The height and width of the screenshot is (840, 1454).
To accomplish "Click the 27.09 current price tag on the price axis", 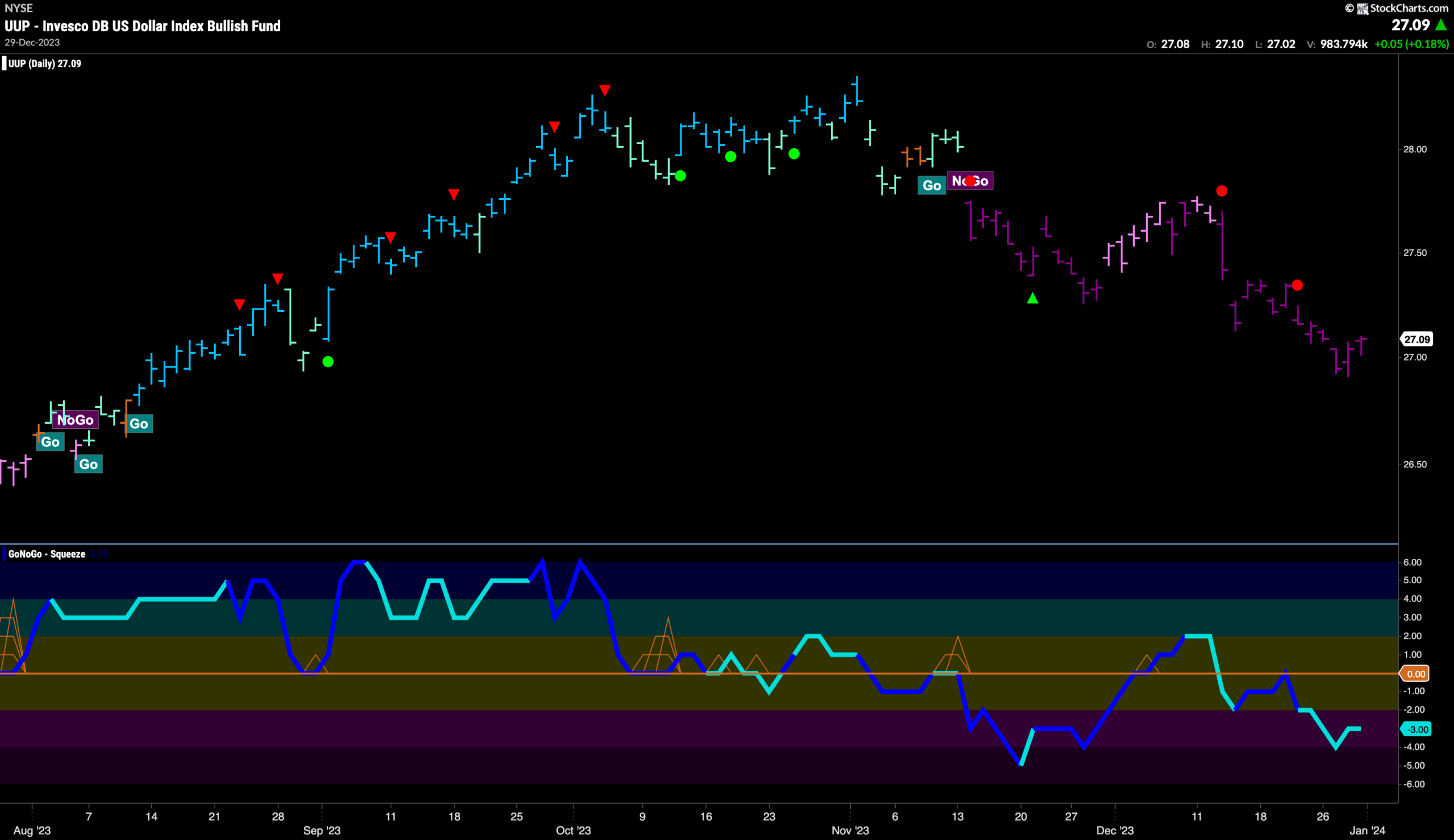I will click(1417, 339).
